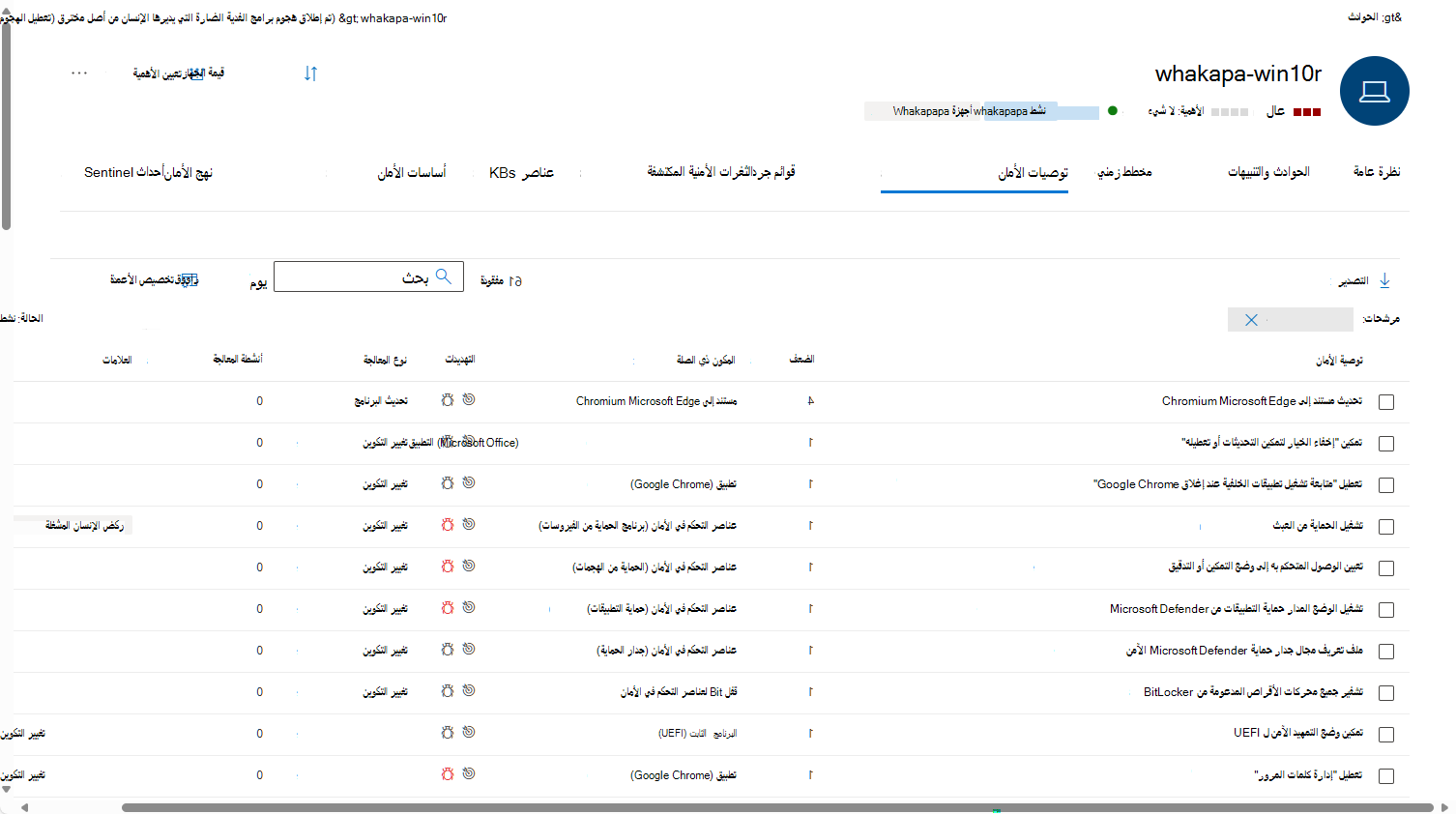Tick the checkbox for the Chromium Microsoft Edge update
Viewport: 1456px width, 814px height.
(1386, 402)
